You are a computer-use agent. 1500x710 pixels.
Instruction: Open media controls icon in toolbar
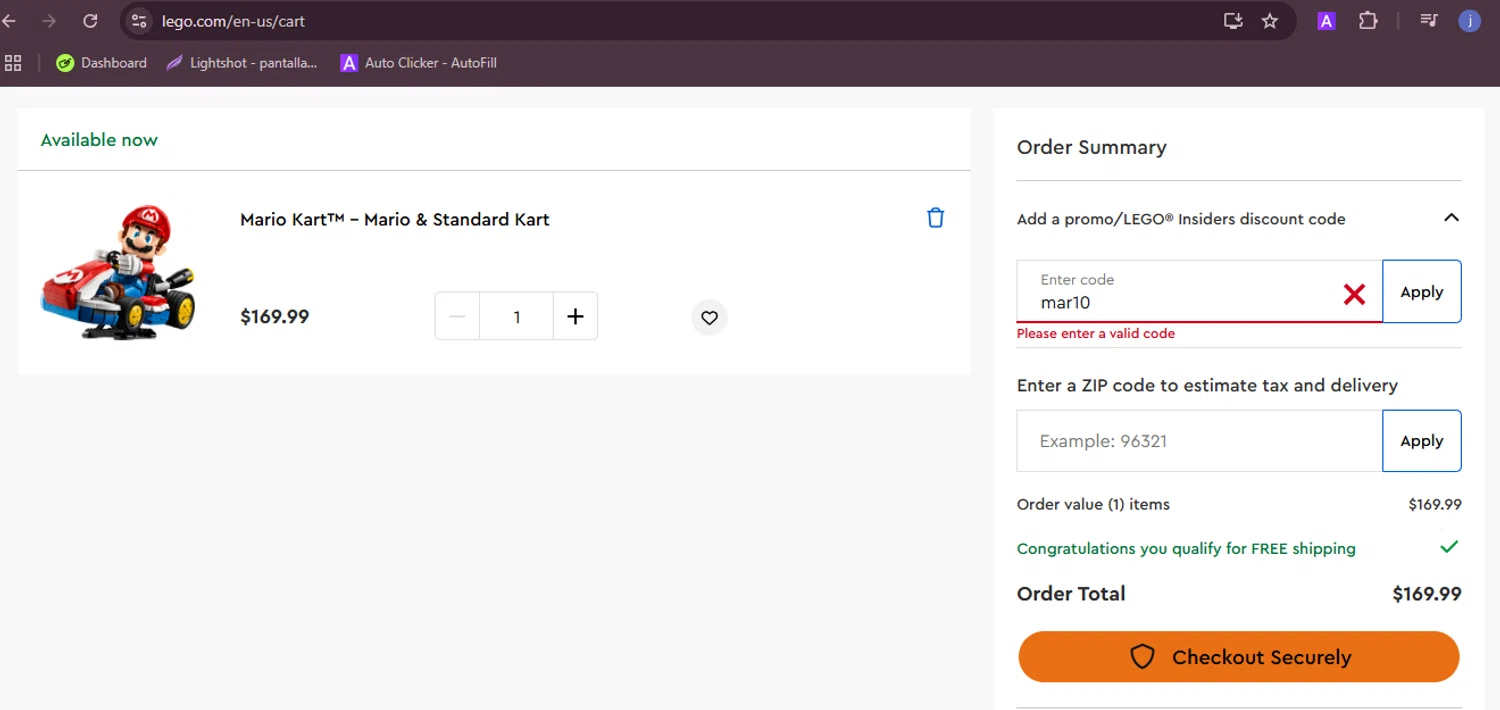pyautogui.click(x=1429, y=21)
